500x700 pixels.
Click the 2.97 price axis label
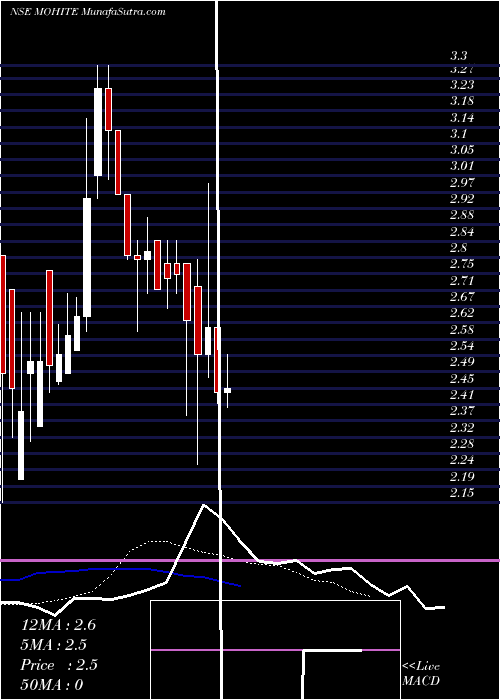click(x=462, y=183)
